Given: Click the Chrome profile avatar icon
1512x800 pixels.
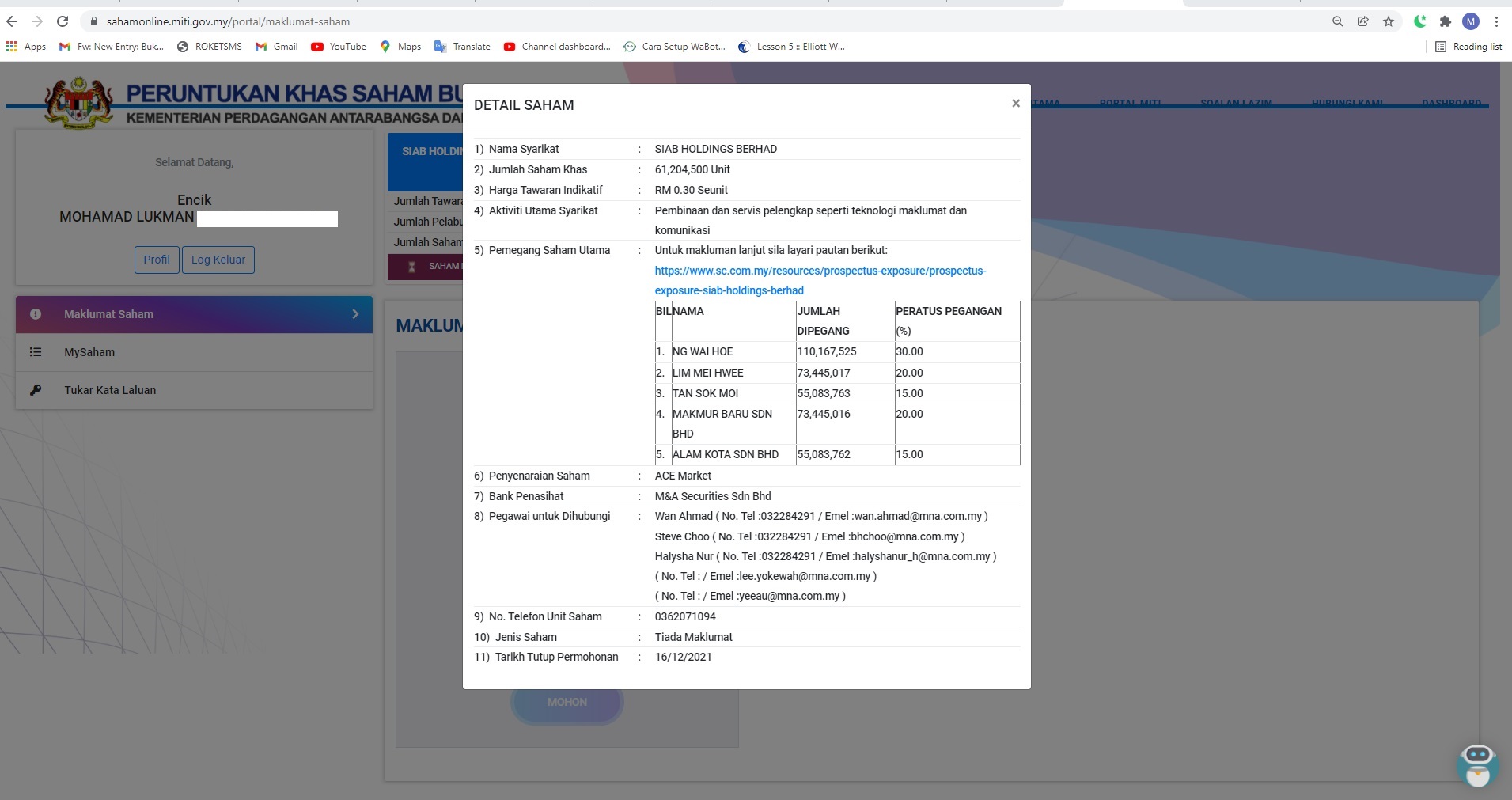Looking at the screenshot, I should point(1470,21).
